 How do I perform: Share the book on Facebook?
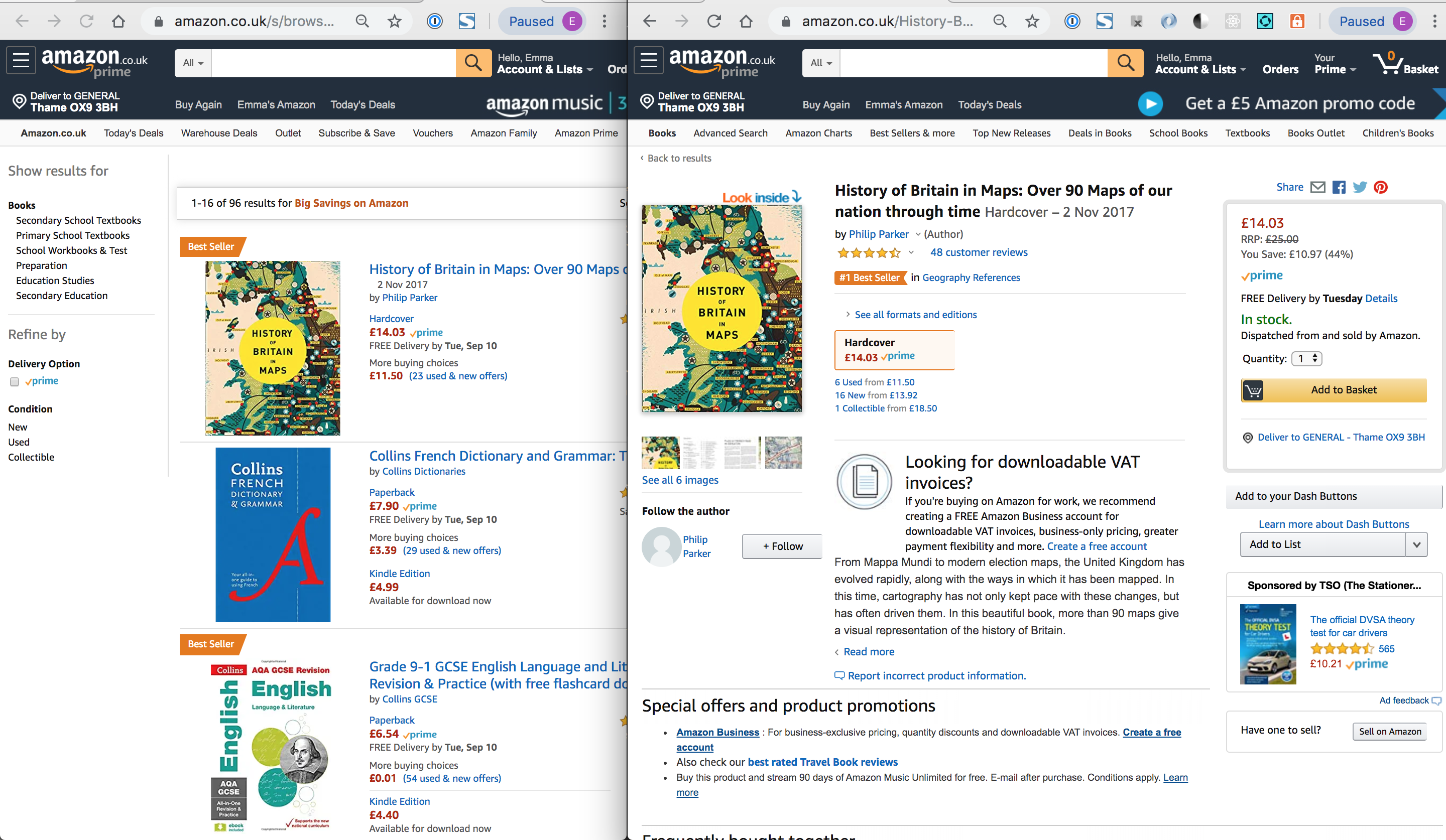(1339, 187)
